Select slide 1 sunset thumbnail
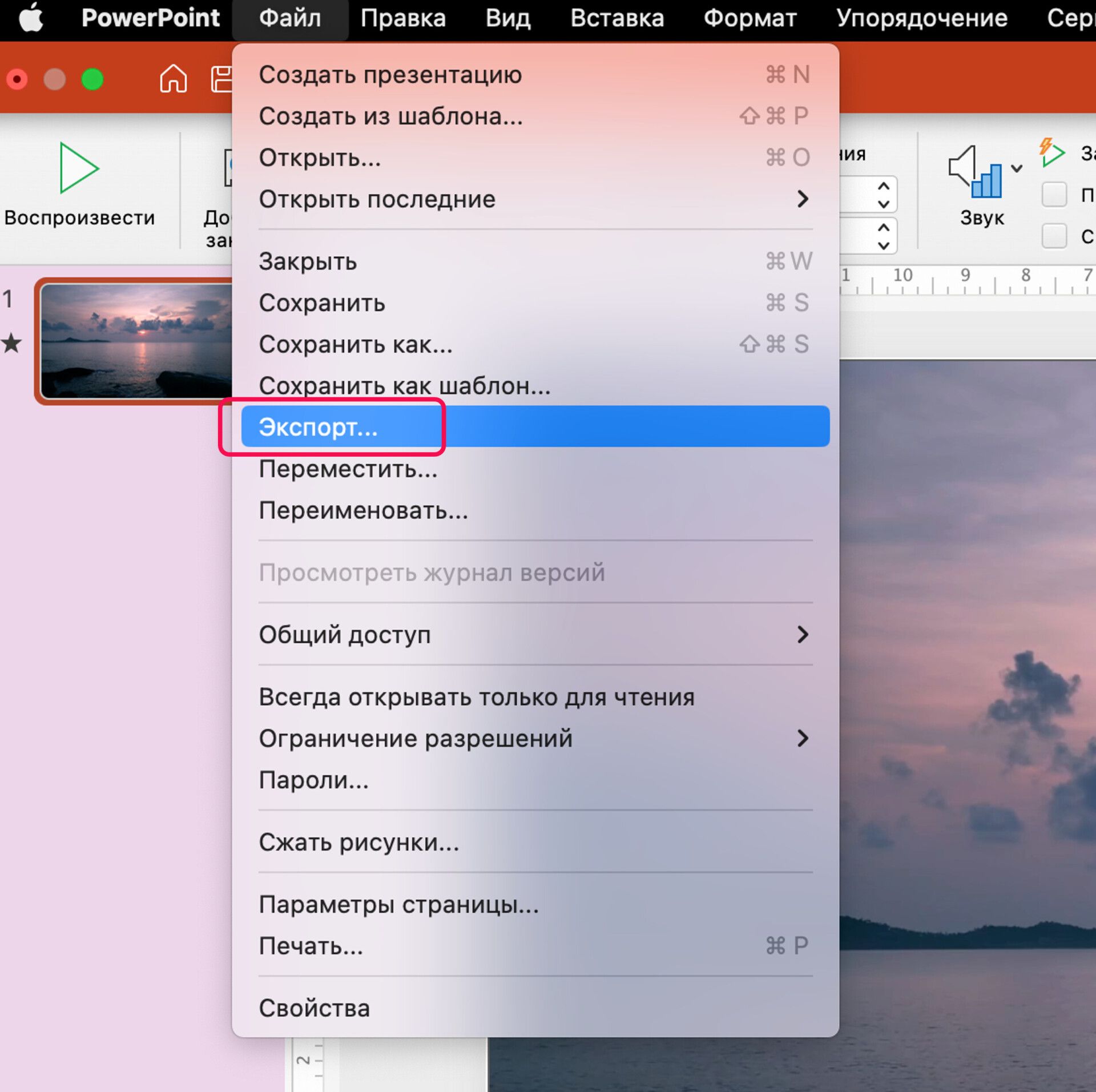 click(x=137, y=340)
